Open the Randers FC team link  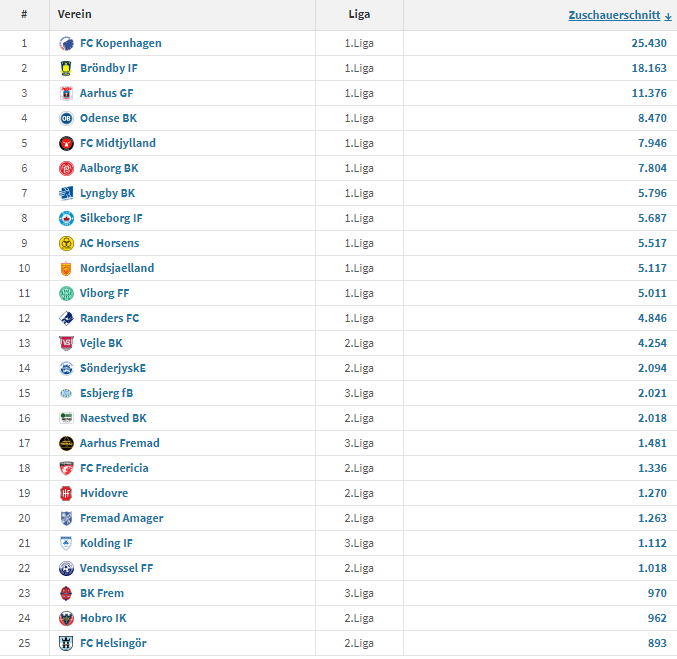pos(110,318)
